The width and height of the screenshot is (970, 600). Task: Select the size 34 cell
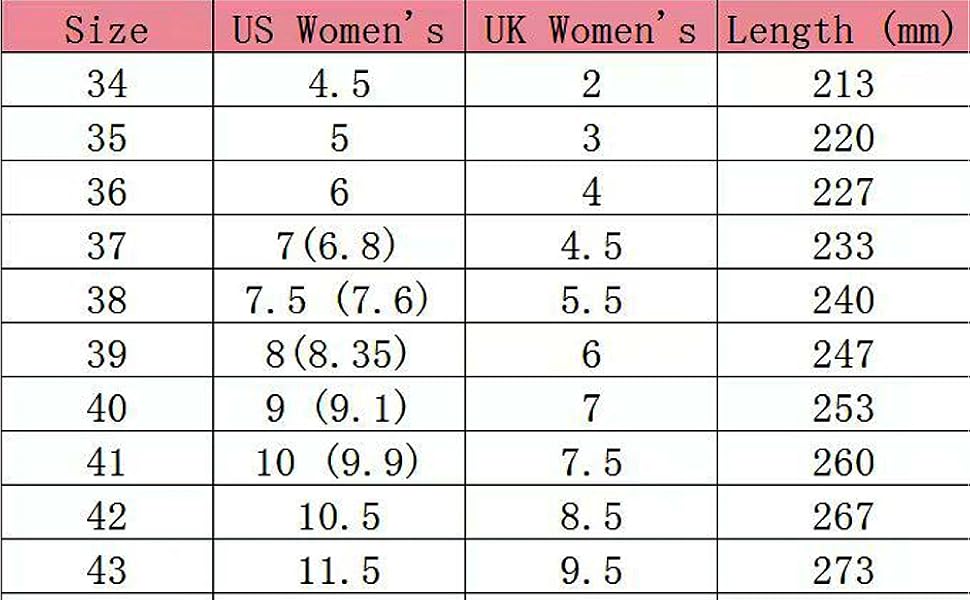[107, 80]
